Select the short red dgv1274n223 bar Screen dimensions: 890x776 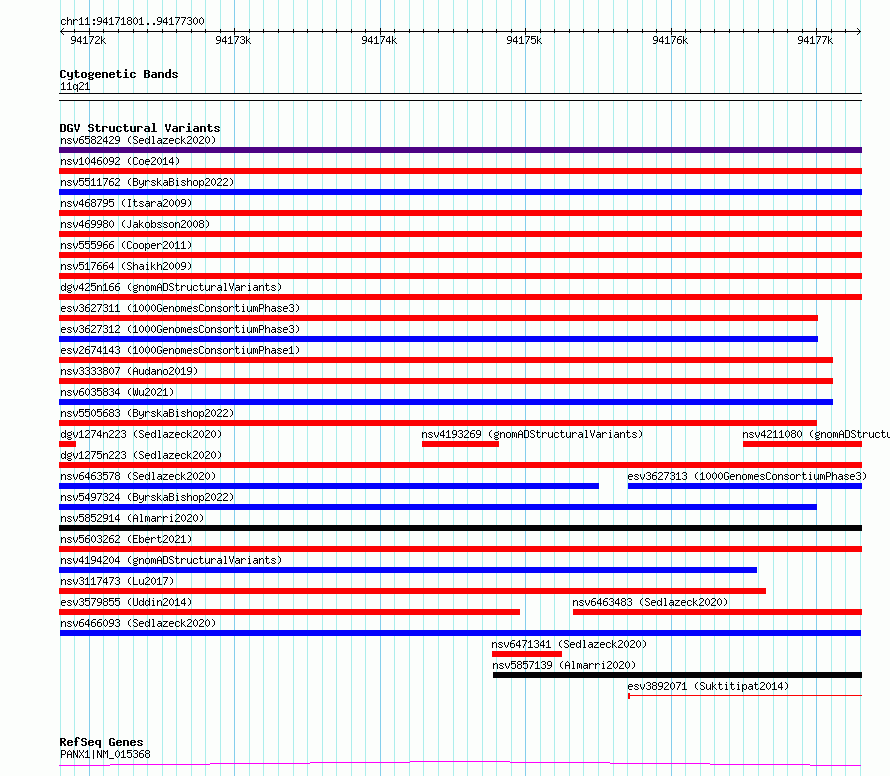[x=68, y=444]
